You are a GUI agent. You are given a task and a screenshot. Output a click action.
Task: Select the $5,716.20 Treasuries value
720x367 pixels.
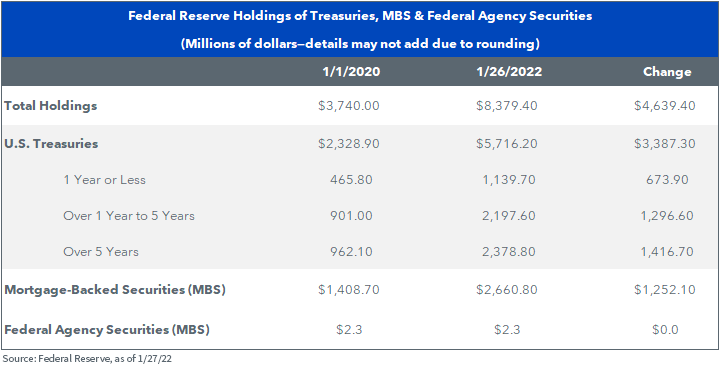(507, 144)
